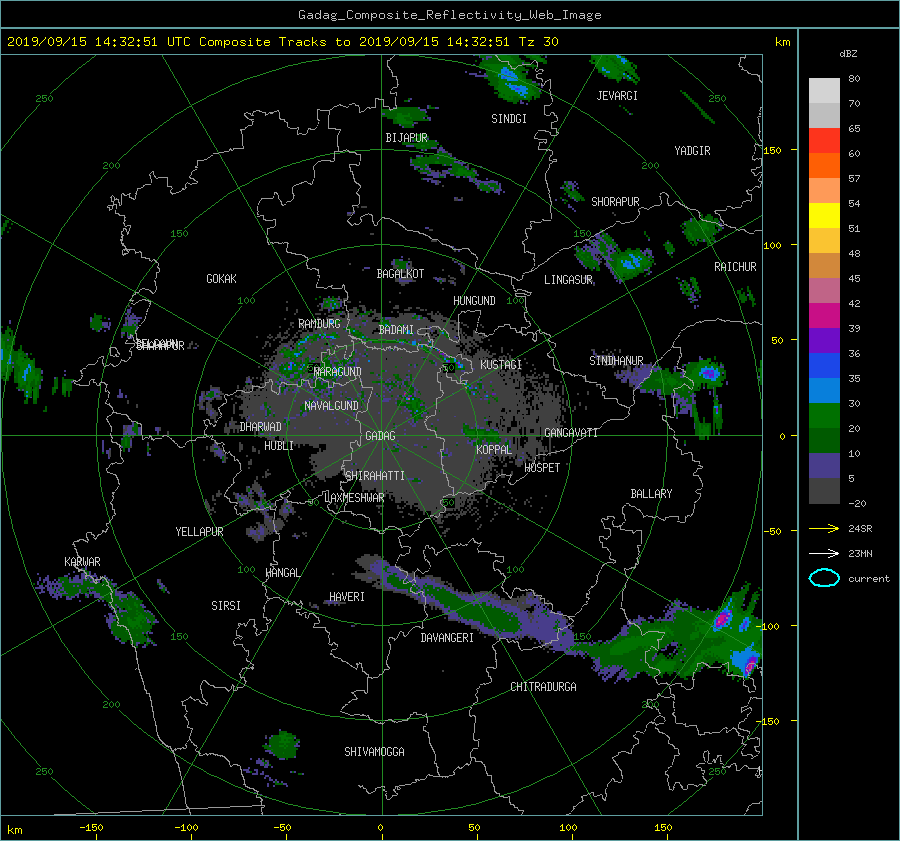
Task: Select the BAGALKOT label
Action: [400, 274]
